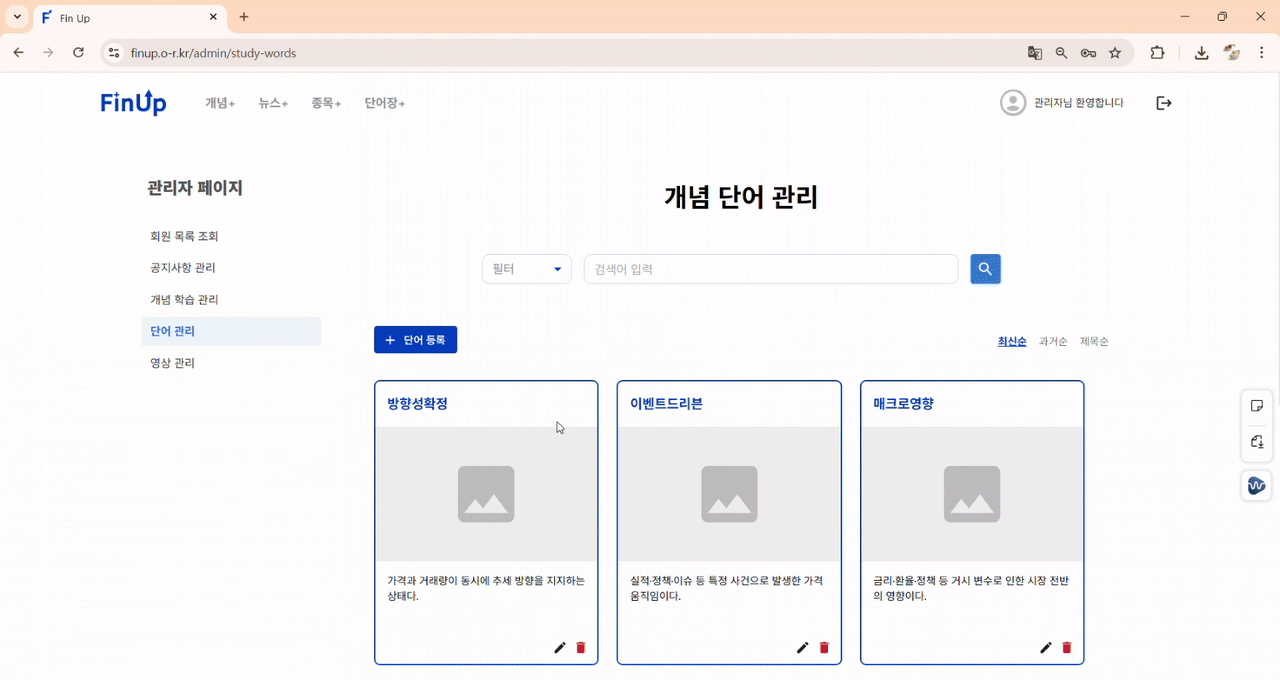1280x680 pixels.
Task: Go to the FinUp logo homepage link
Action: click(133, 102)
